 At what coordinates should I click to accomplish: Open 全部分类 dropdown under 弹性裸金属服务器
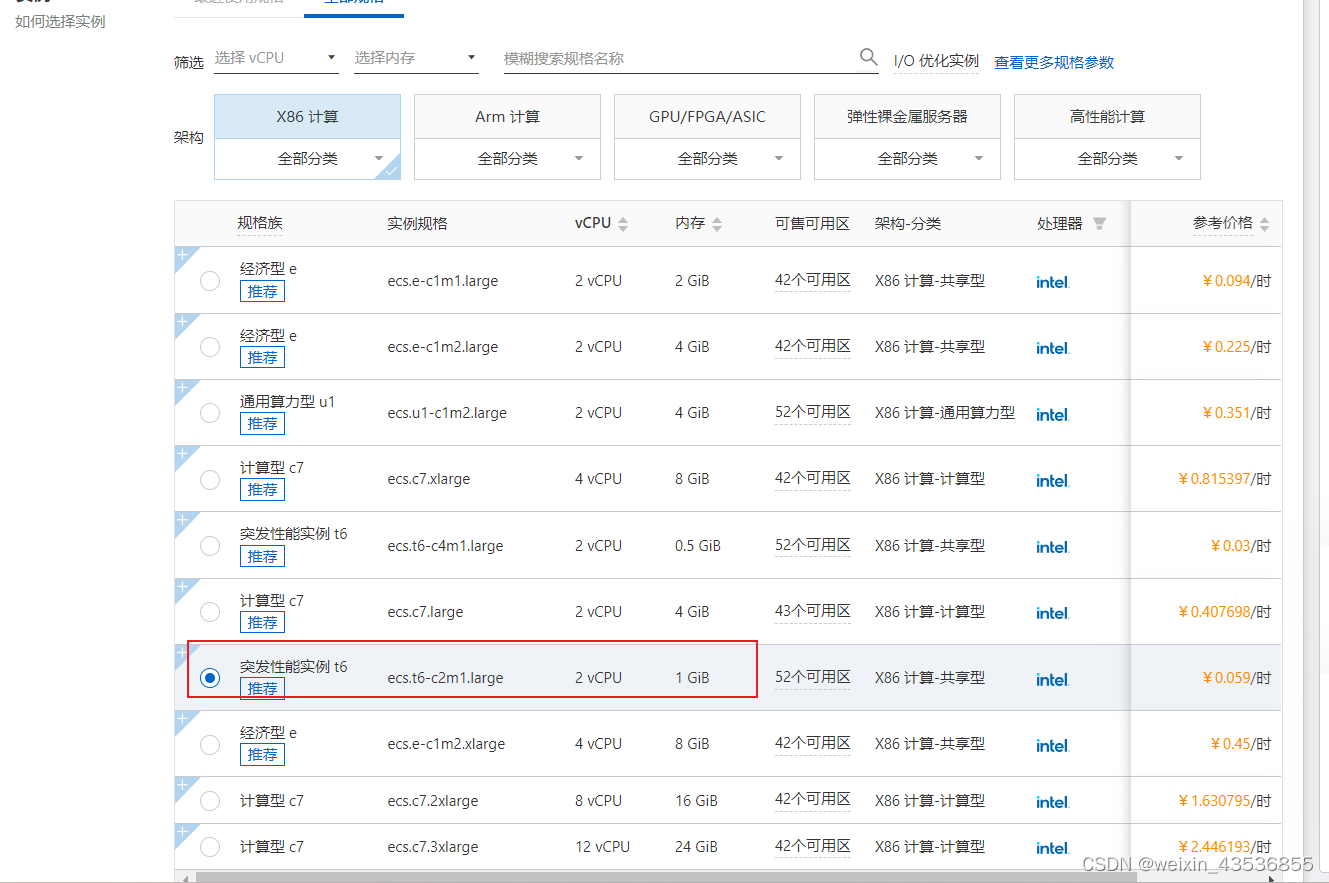(x=907, y=158)
